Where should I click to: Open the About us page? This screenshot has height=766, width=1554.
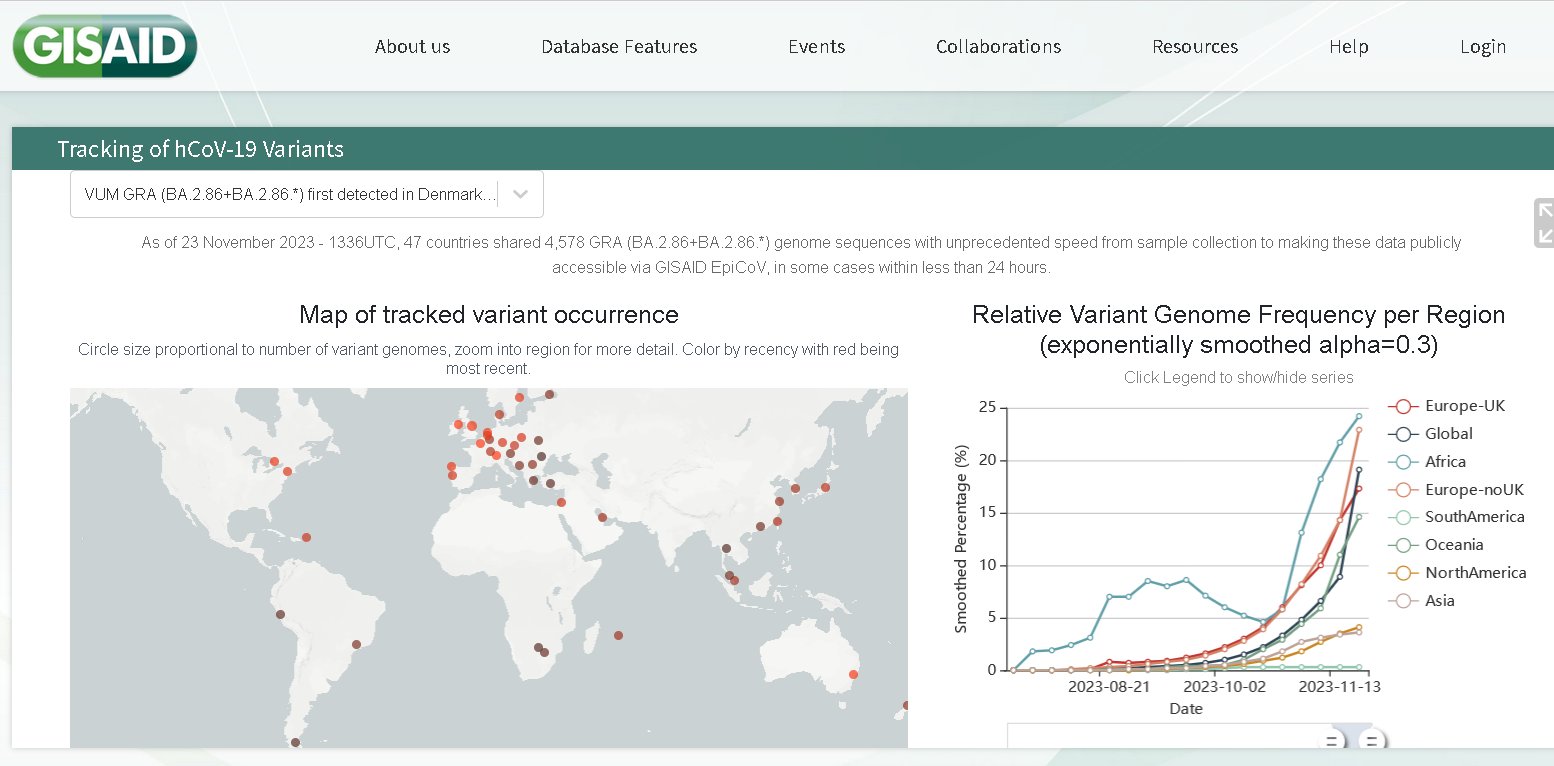[412, 46]
